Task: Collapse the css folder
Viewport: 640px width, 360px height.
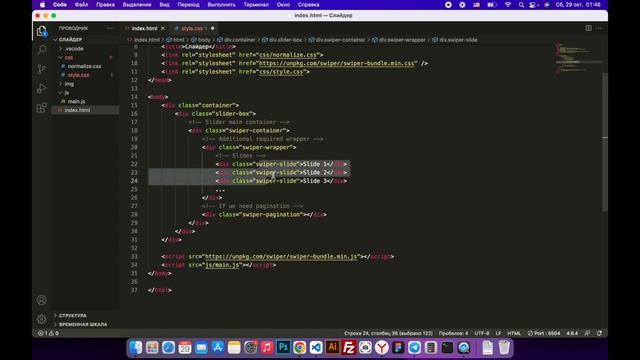Action: tap(69, 58)
